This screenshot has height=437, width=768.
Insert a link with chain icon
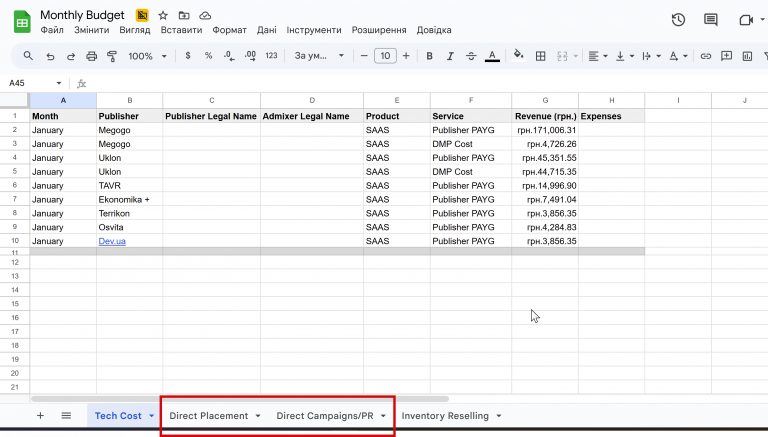[705, 56]
